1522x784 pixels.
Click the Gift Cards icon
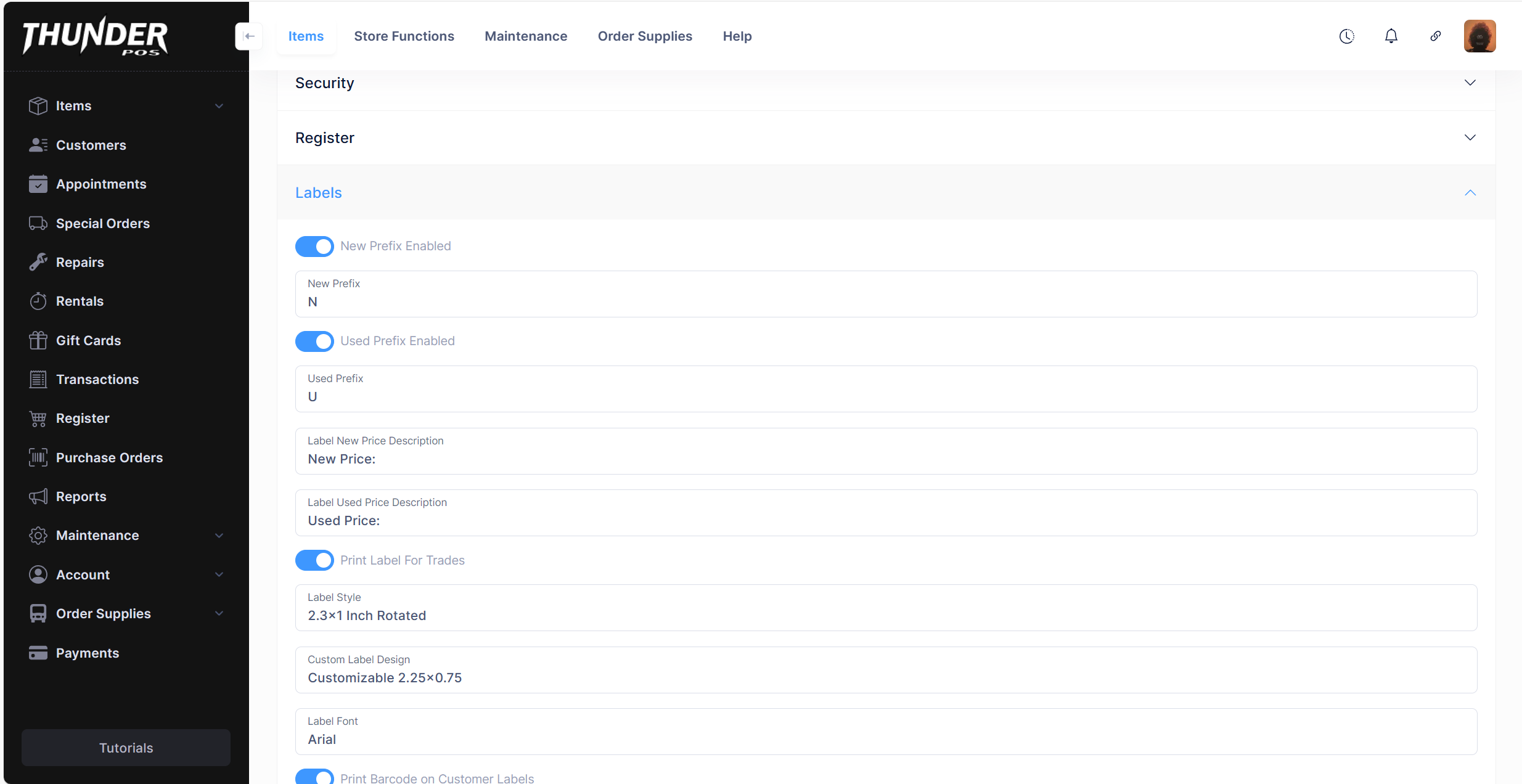click(x=38, y=340)
